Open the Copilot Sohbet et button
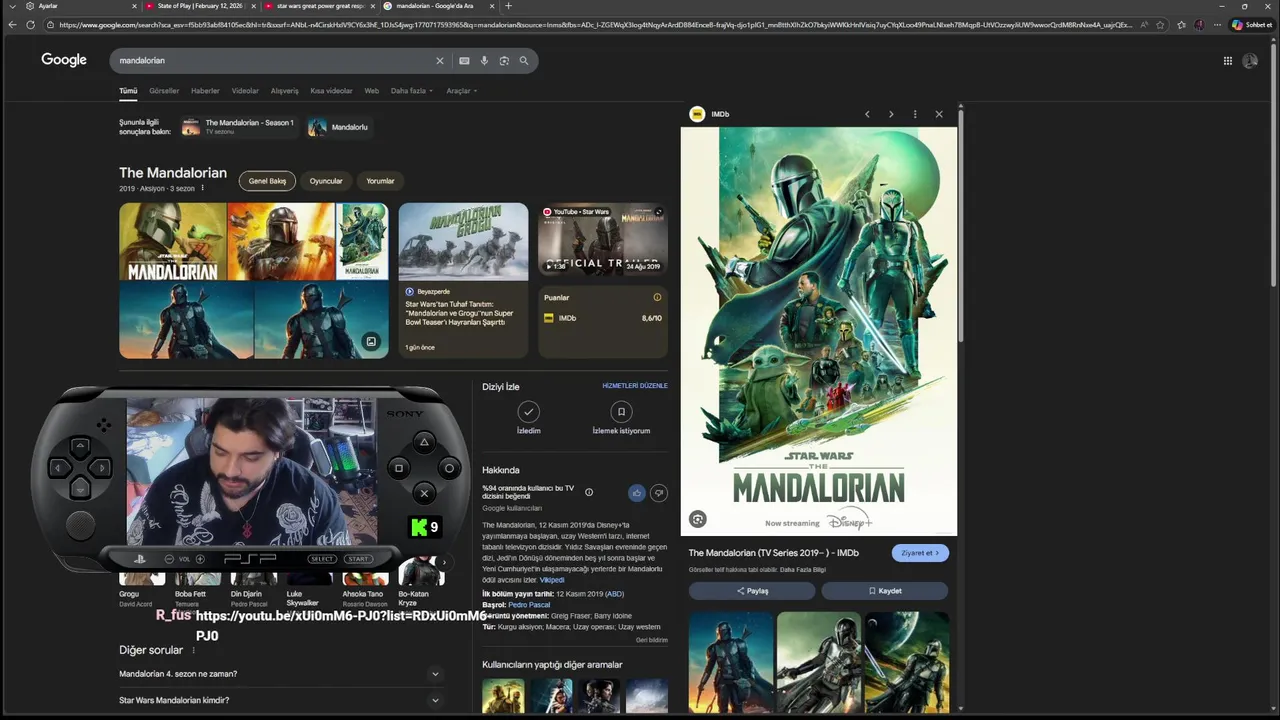 [x=1251, y=25]
